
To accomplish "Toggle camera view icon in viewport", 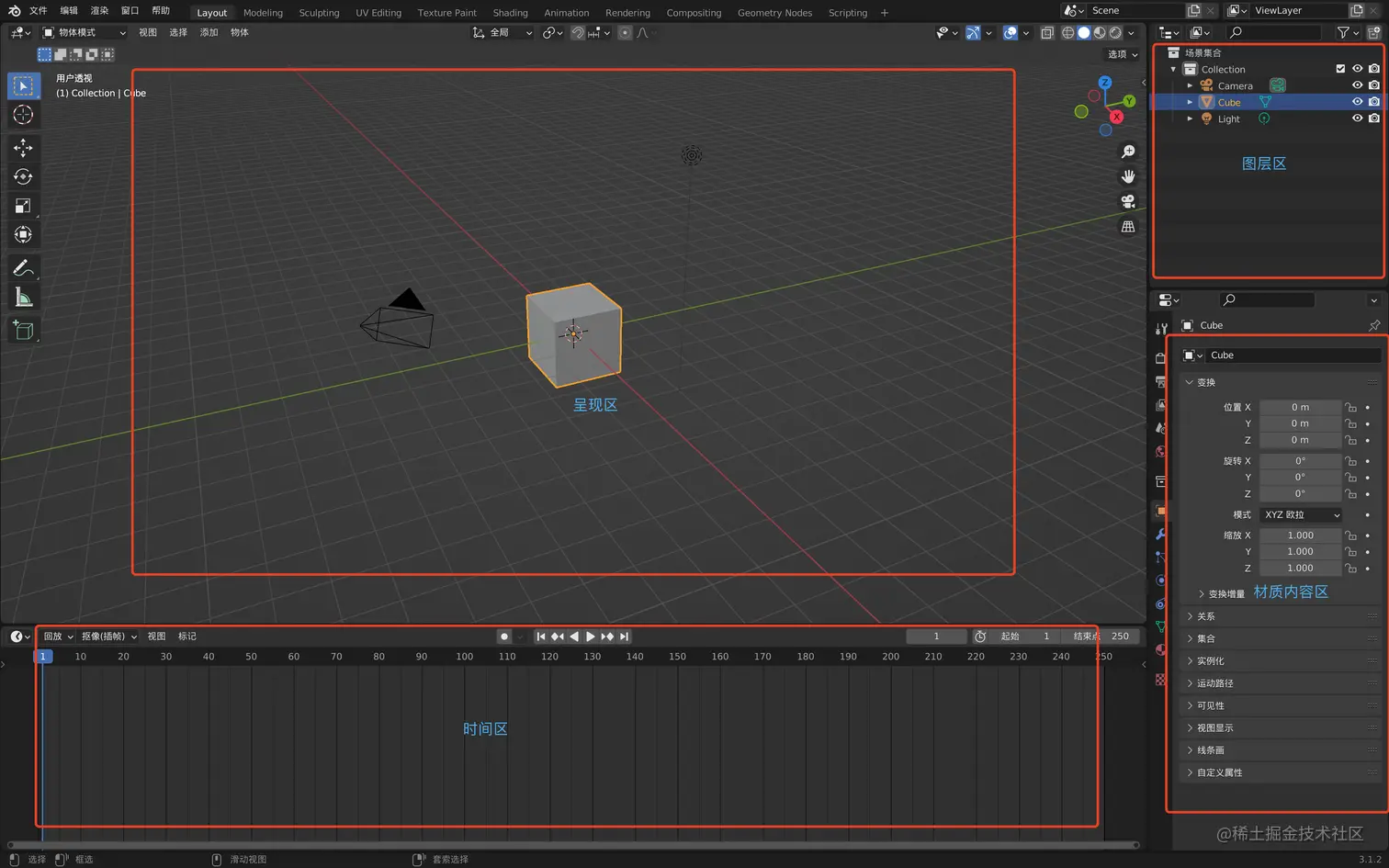I will [x=1128, y=201].
